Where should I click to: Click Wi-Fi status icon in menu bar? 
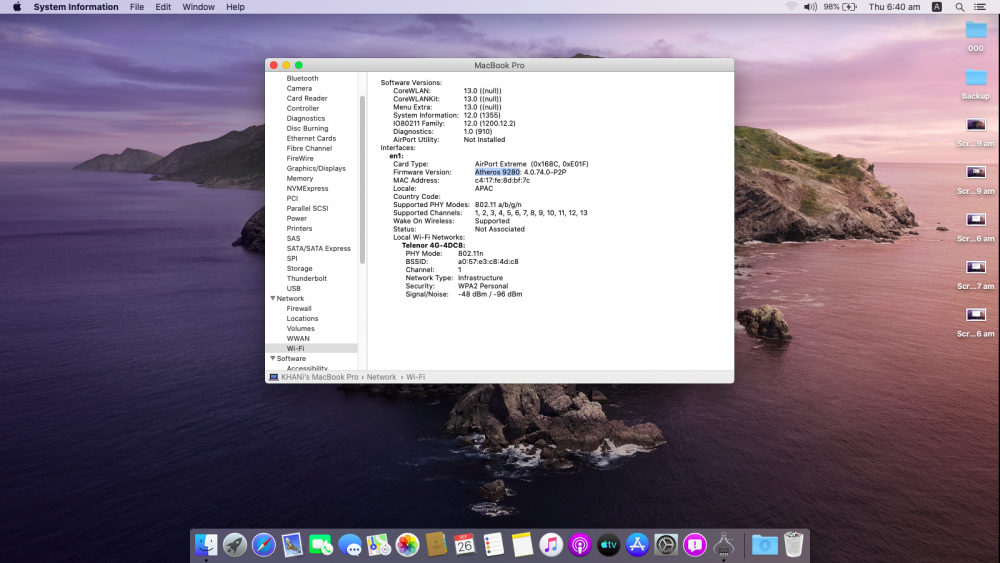pyautogui.click(x=791, y=7)
